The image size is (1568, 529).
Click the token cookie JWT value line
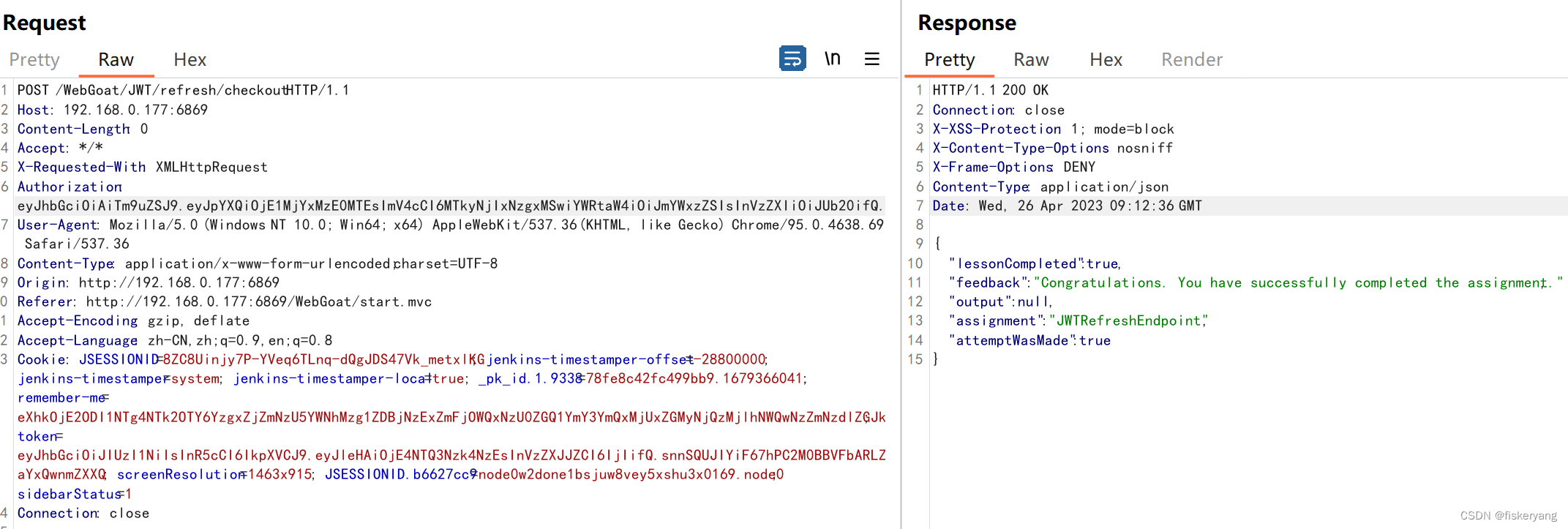(451, 455)
